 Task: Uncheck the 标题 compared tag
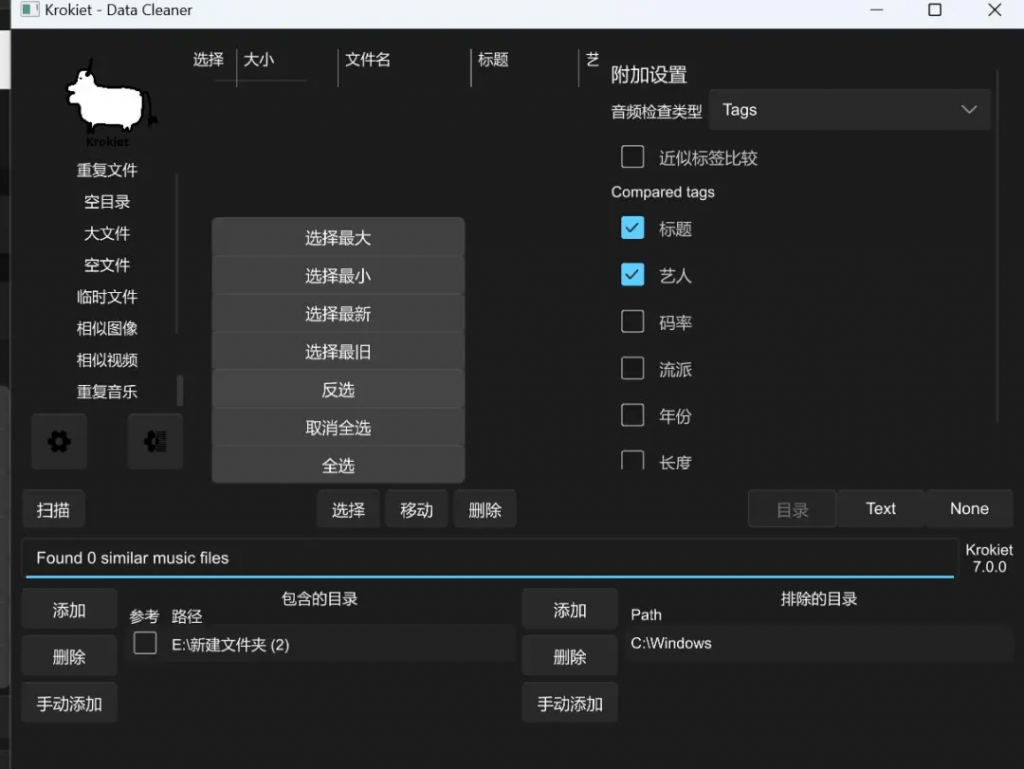coord(633,229)
